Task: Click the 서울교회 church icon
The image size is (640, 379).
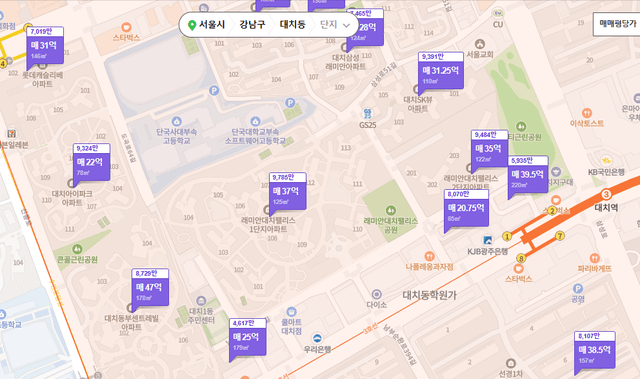Action: point(480,44)
